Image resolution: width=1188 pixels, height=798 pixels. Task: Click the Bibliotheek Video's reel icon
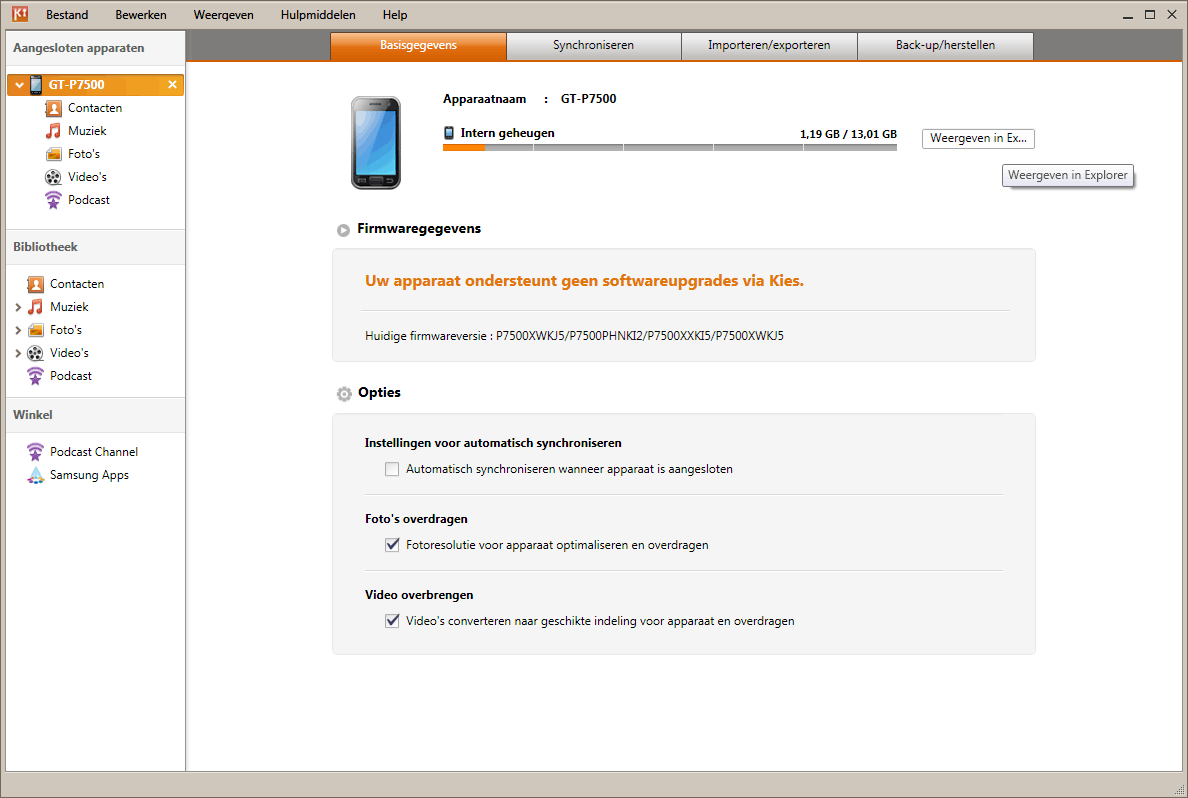[36, 353]
